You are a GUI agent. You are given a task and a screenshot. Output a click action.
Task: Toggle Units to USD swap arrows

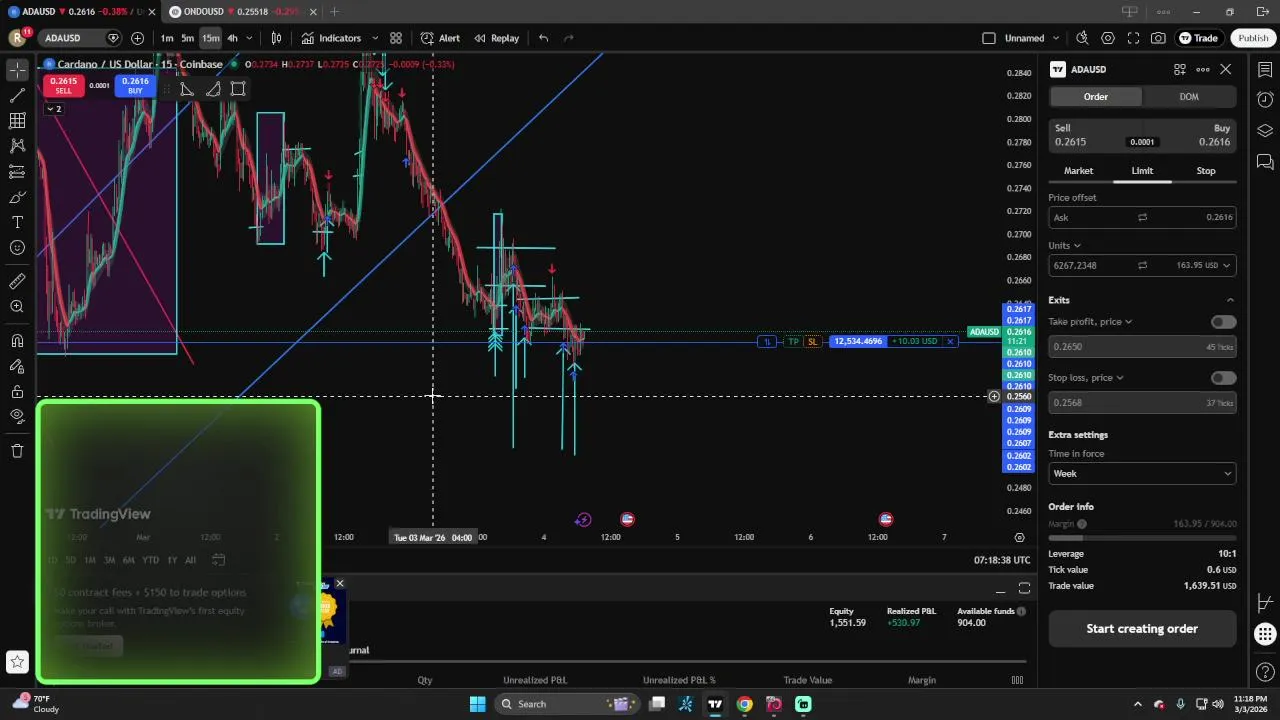(x=1142, y=265)
